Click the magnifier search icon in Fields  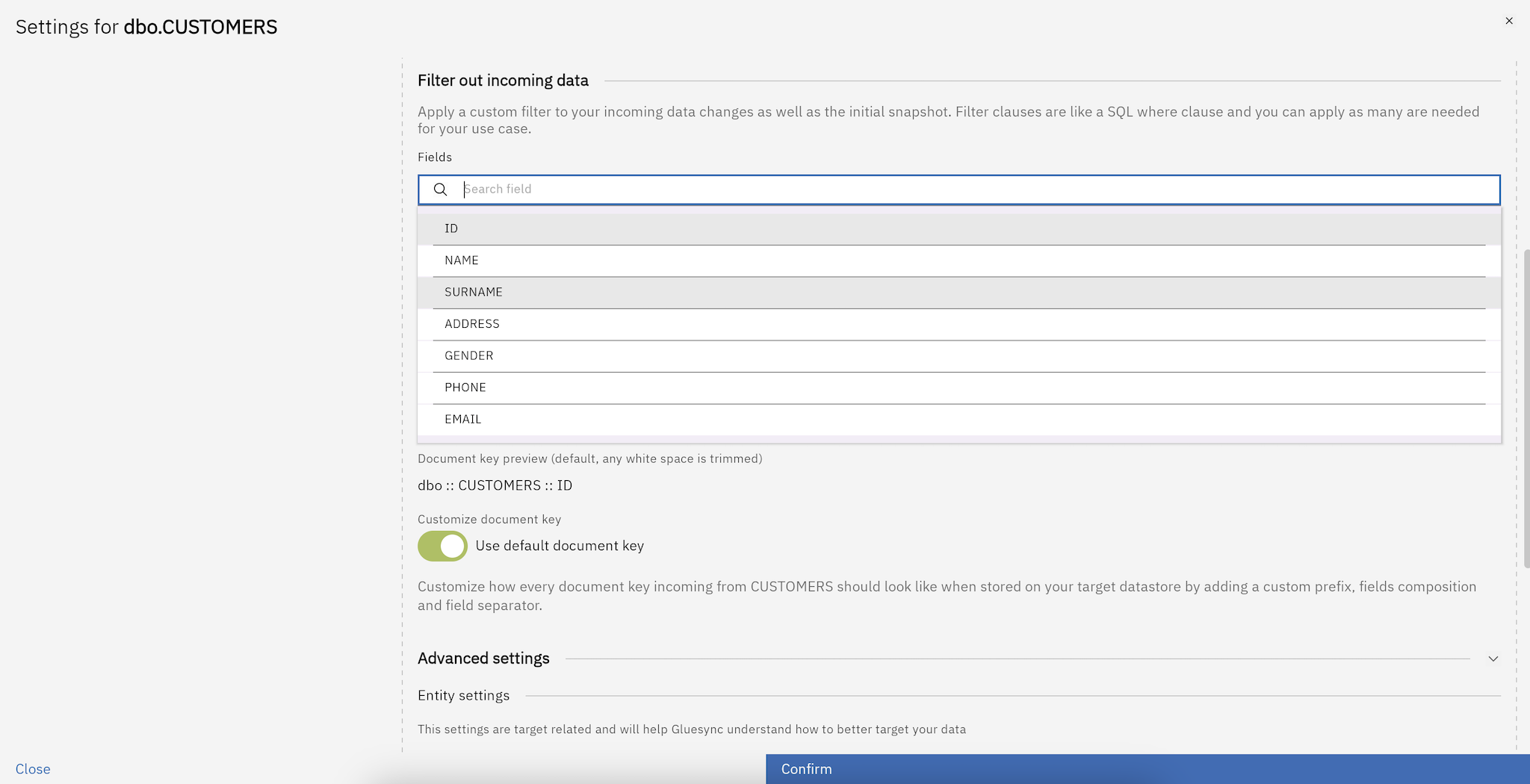(x=440, y=190)
